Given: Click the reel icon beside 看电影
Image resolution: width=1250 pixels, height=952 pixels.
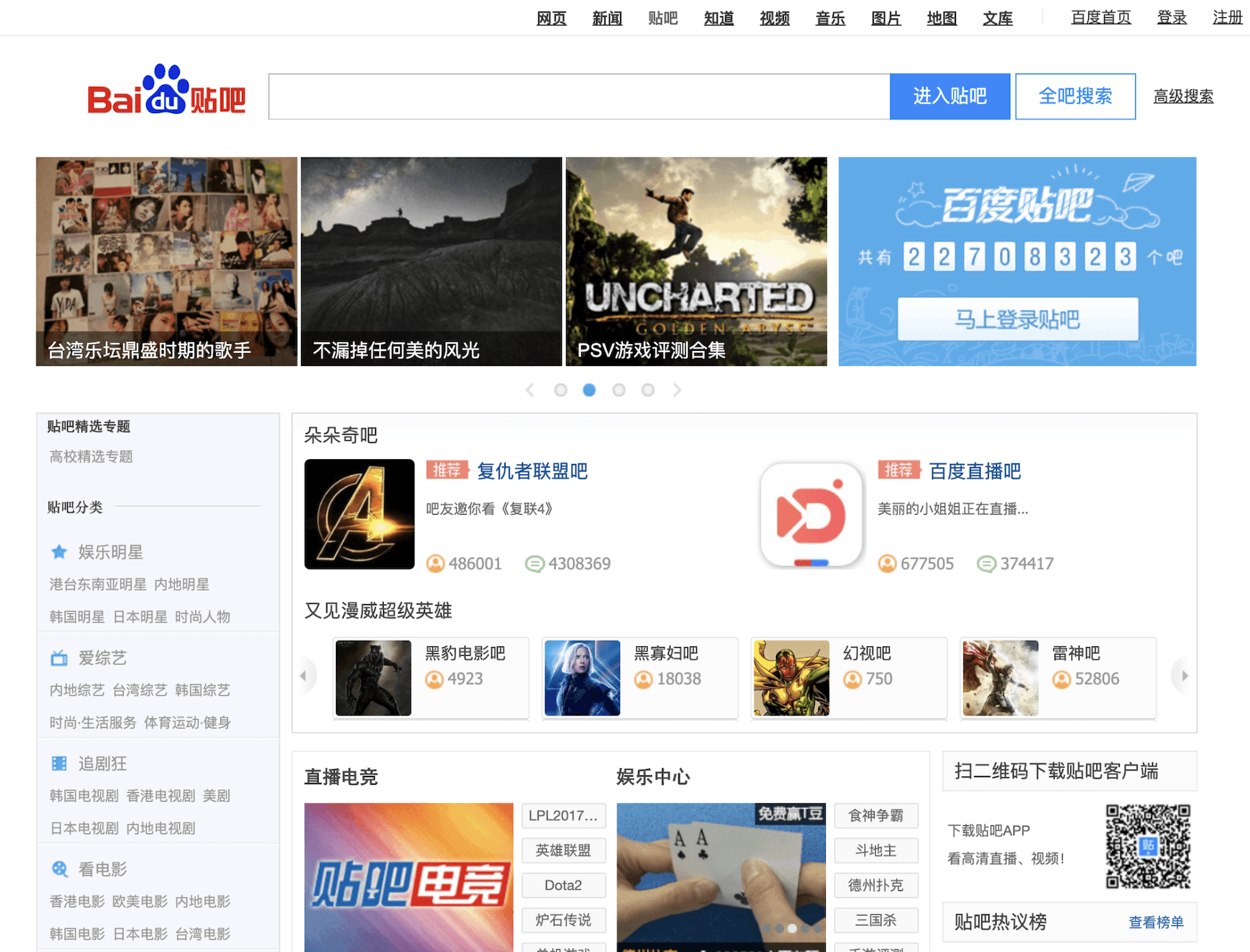Looking at the screenshot, I should pos(60,869).
